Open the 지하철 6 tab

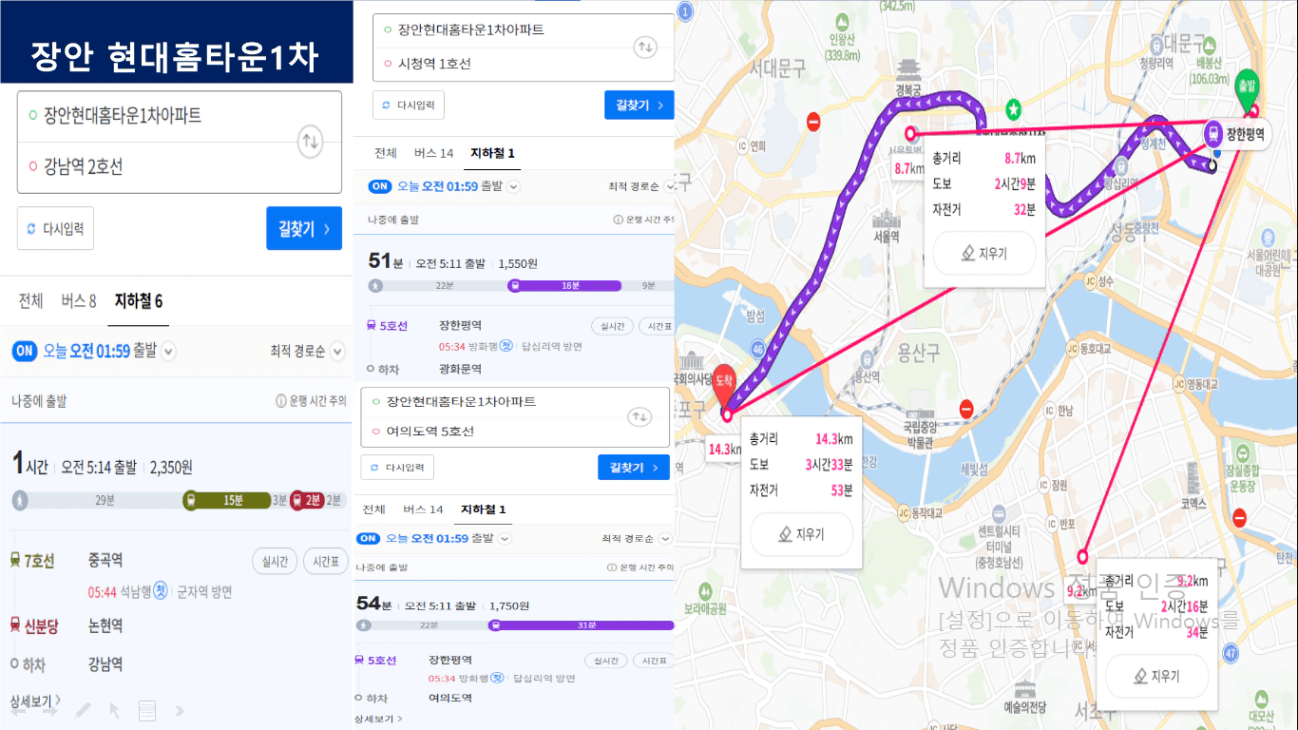coord(139,301)
